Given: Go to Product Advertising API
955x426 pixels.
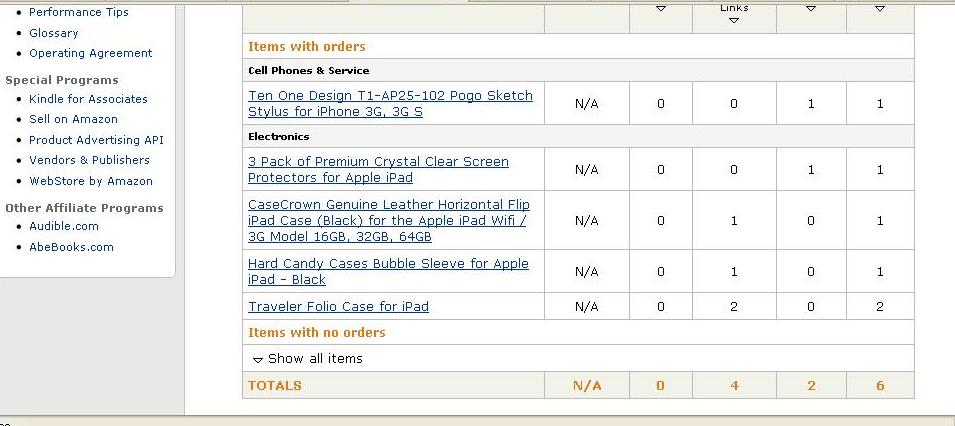Looking at the screenshot, I should point(96,140).
